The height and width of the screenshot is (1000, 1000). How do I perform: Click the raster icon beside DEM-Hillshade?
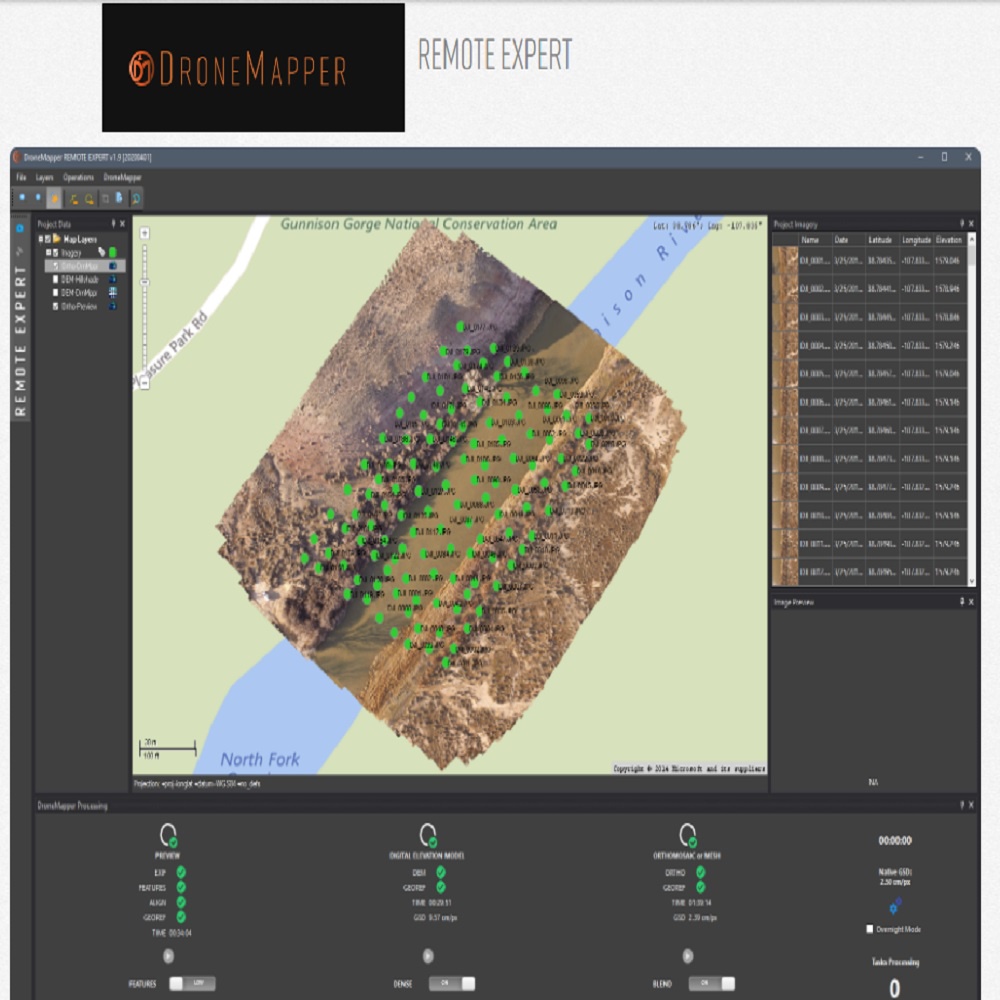[x=113, y=279]
